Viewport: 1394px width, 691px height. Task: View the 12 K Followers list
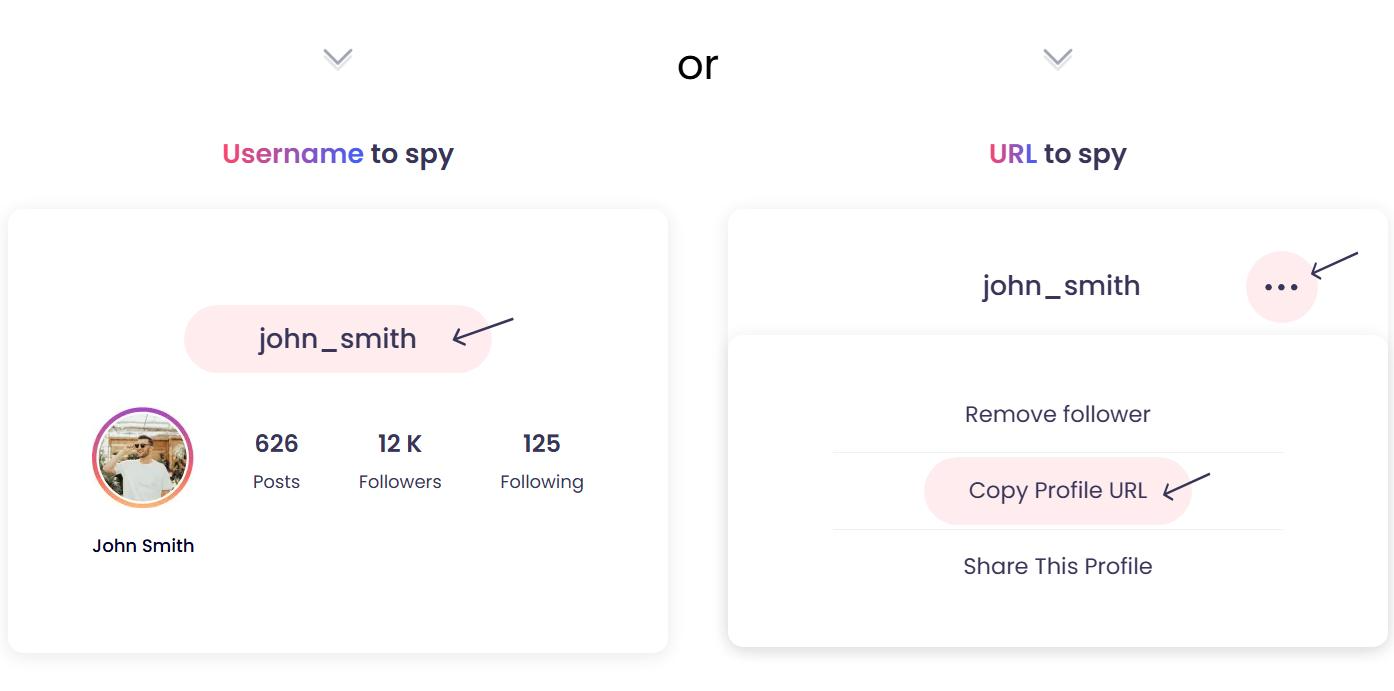click(400, 461)
